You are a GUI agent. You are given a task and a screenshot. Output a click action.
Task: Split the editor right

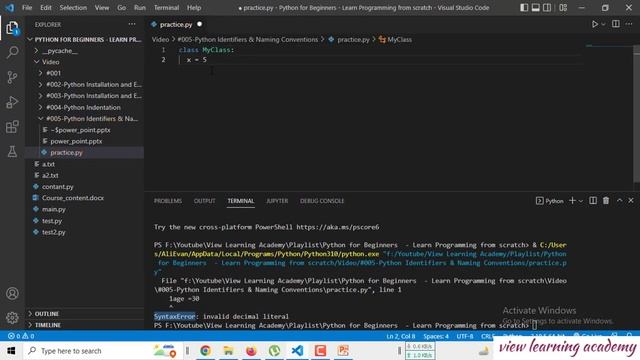(616, 24)
